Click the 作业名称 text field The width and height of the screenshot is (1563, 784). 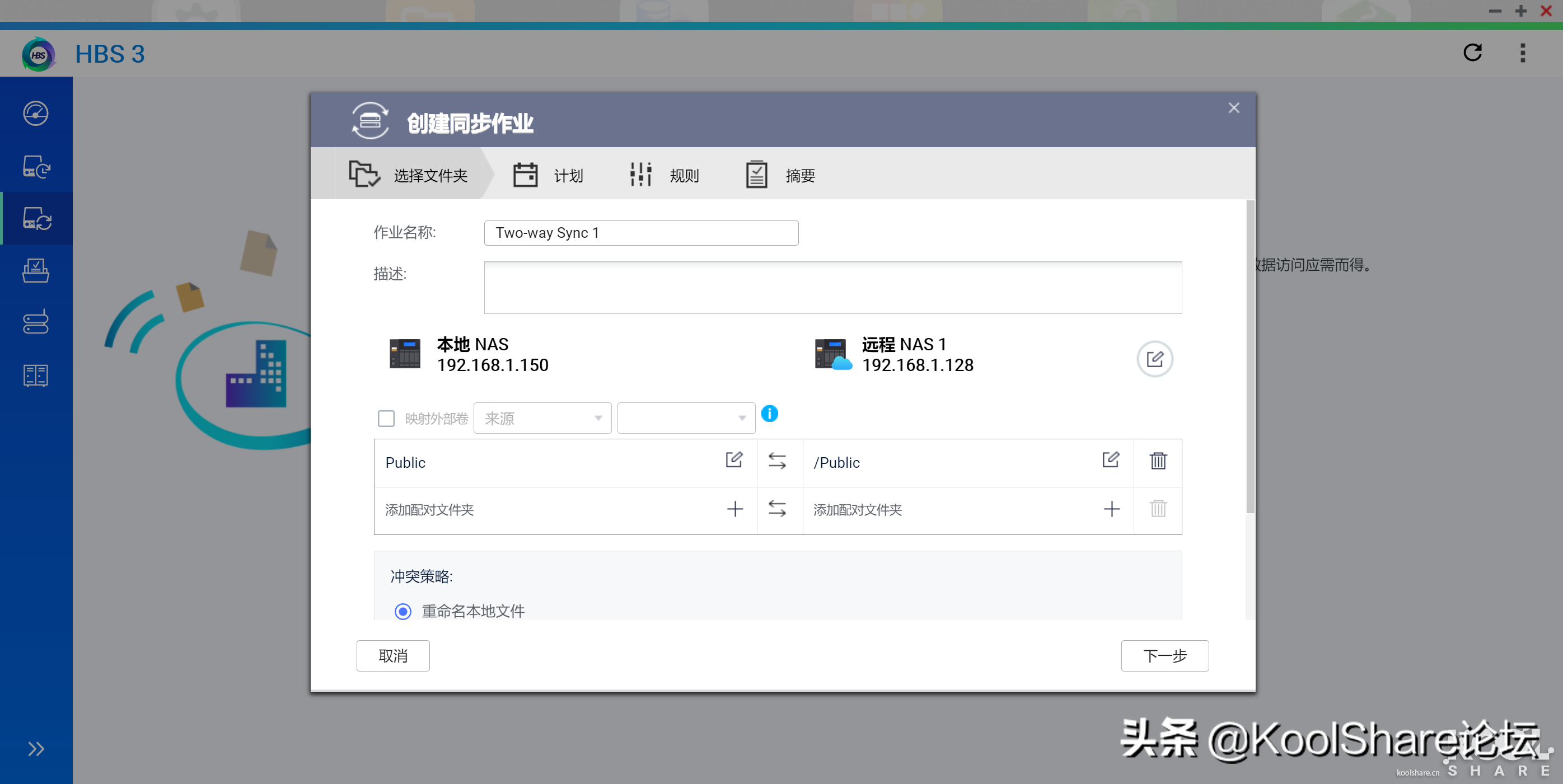pyautogui.click(x=641, y=233)
